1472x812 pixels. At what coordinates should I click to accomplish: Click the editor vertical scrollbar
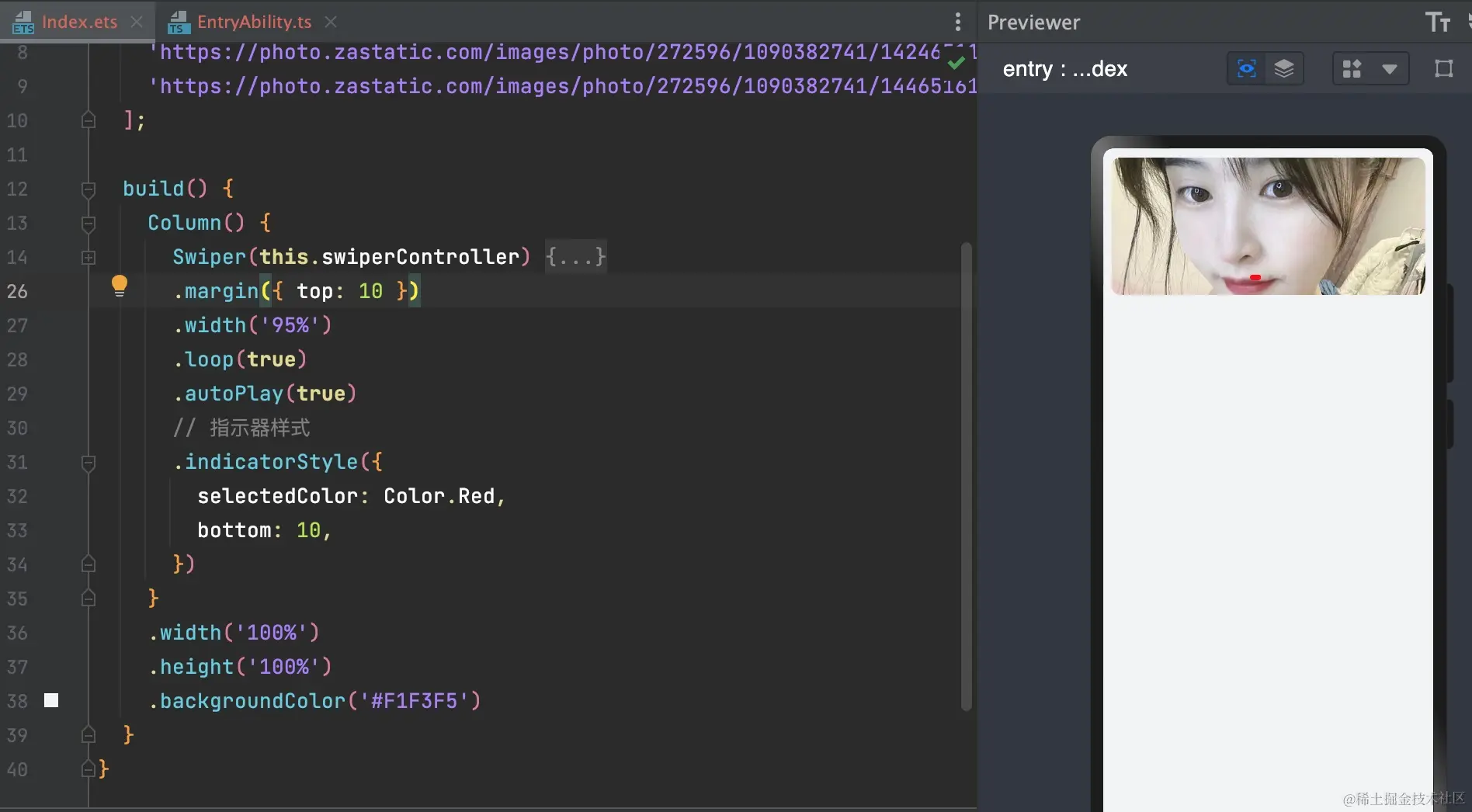pyautogui.click(x=967, y=476)
